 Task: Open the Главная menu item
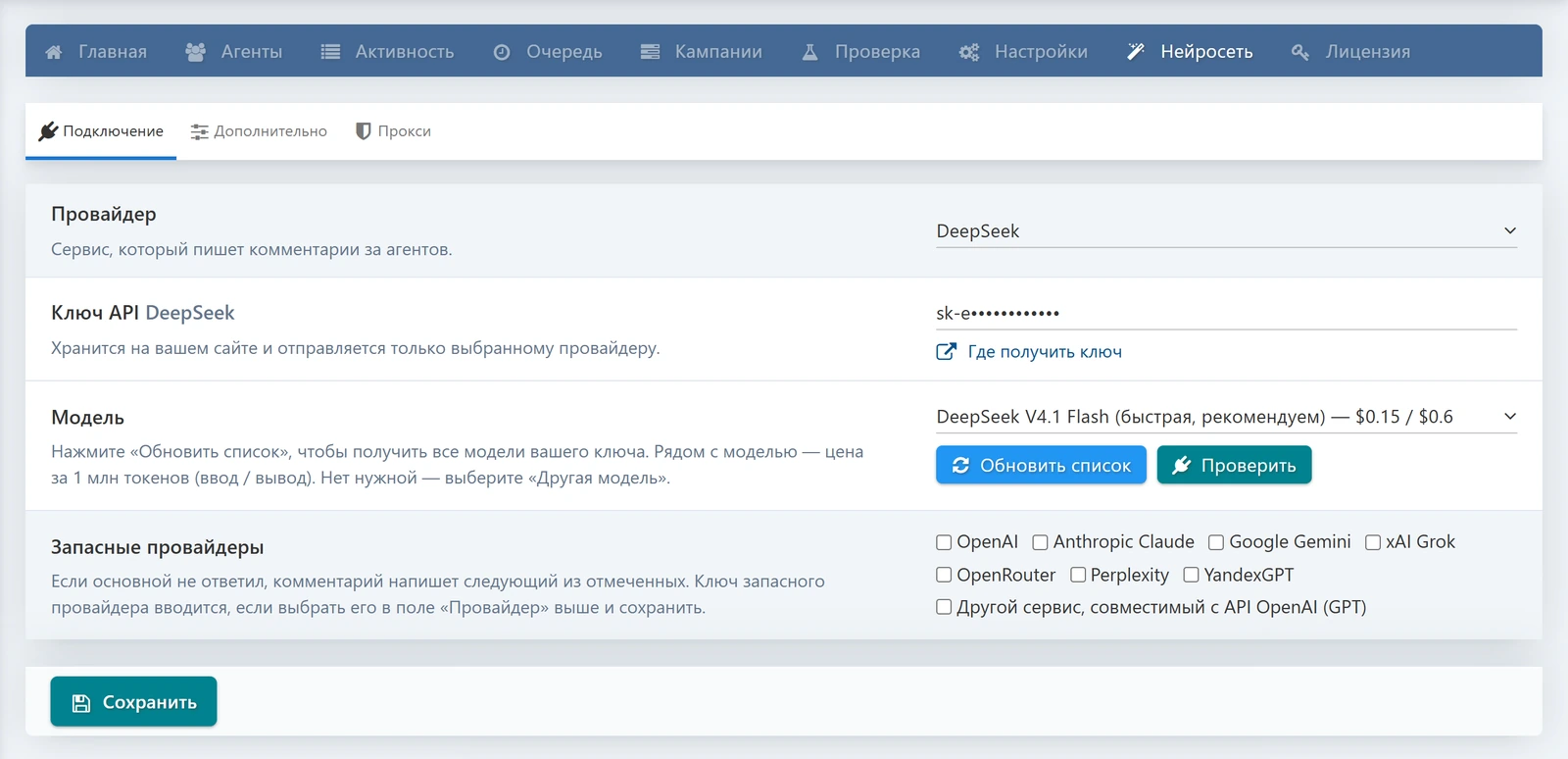pyautogui.click(x=96, y=51)
